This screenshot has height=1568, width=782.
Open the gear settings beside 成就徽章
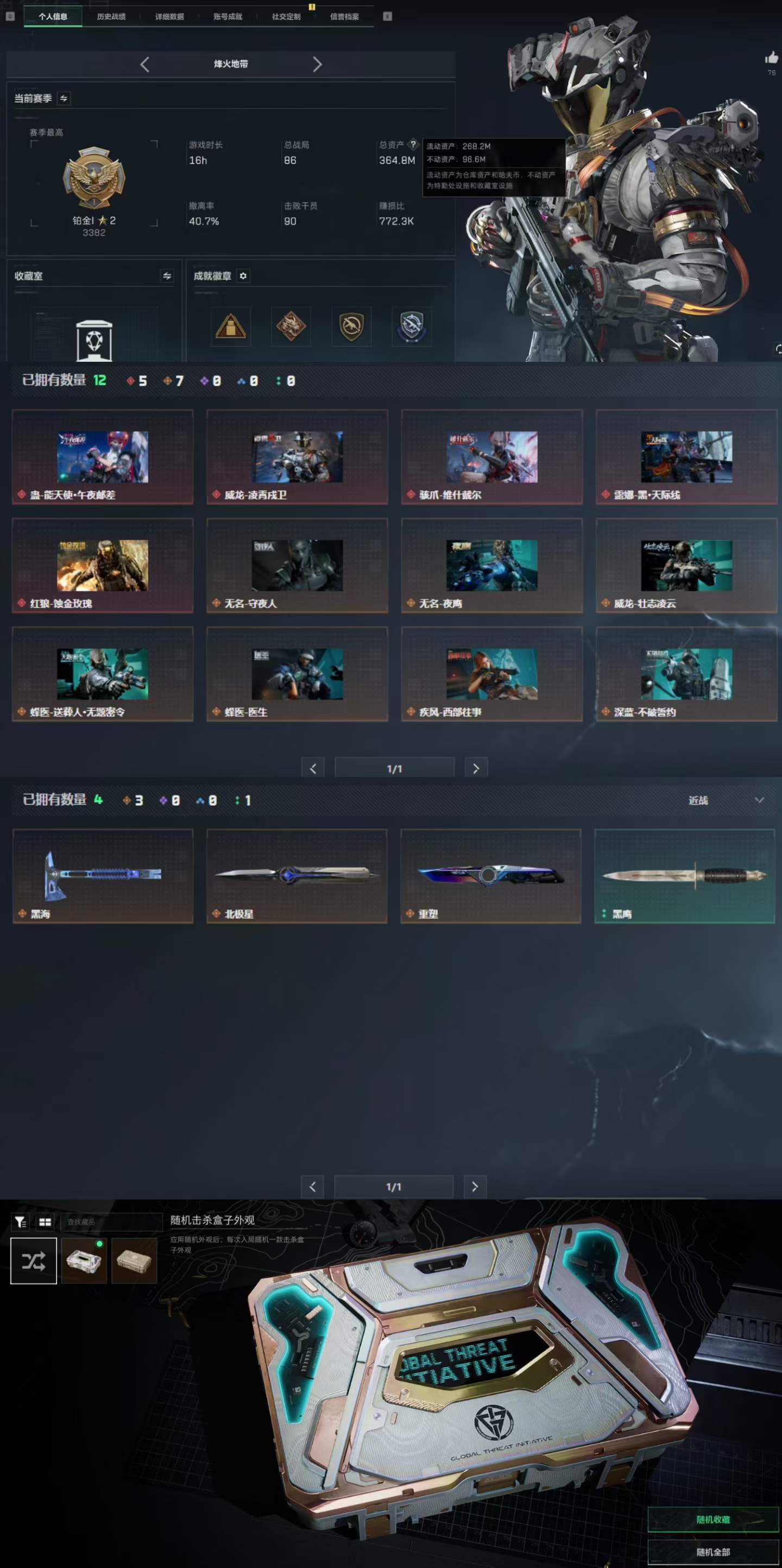[x=243, y=276]
